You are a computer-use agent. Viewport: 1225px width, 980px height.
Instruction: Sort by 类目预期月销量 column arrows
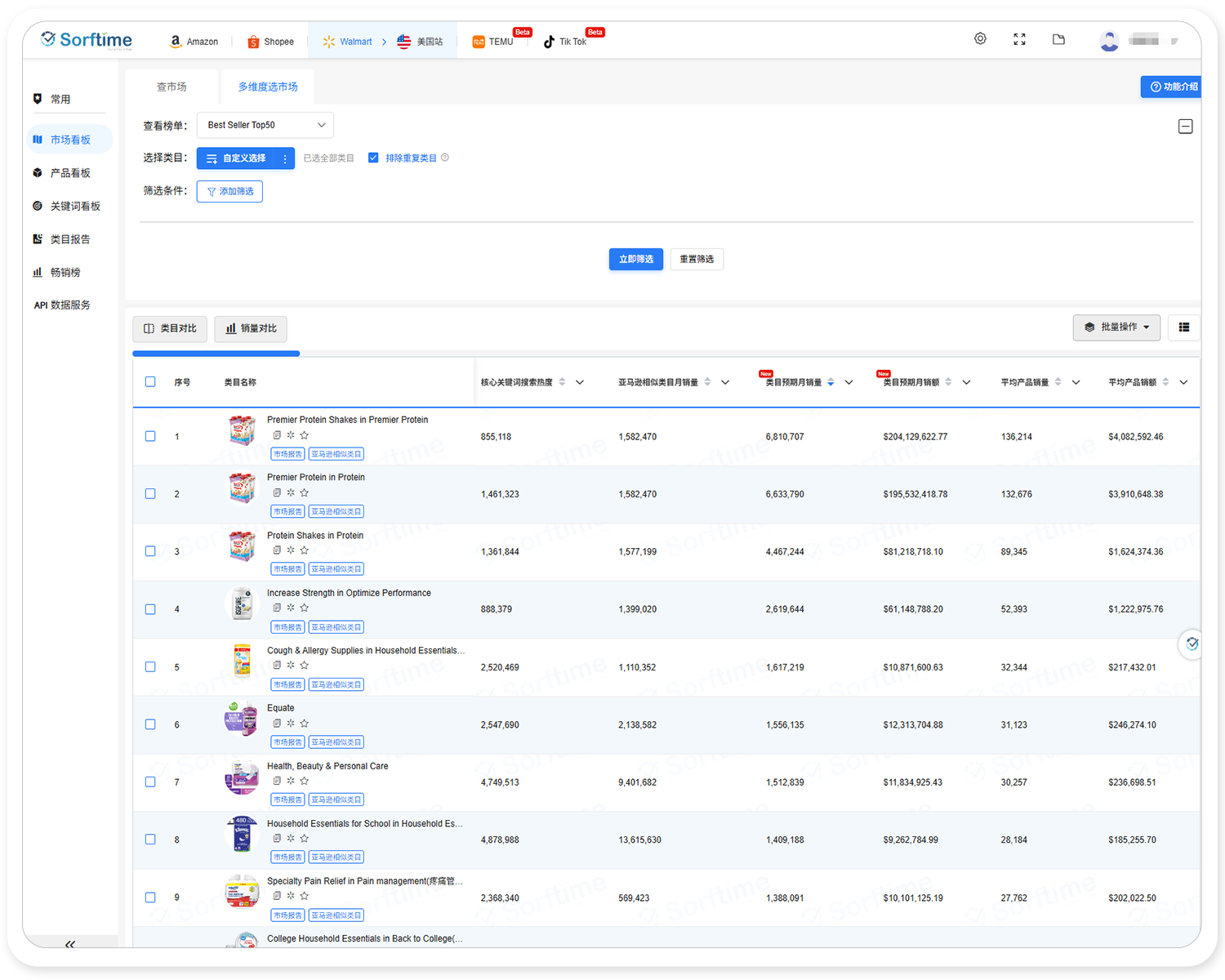[x=831, y=382]
